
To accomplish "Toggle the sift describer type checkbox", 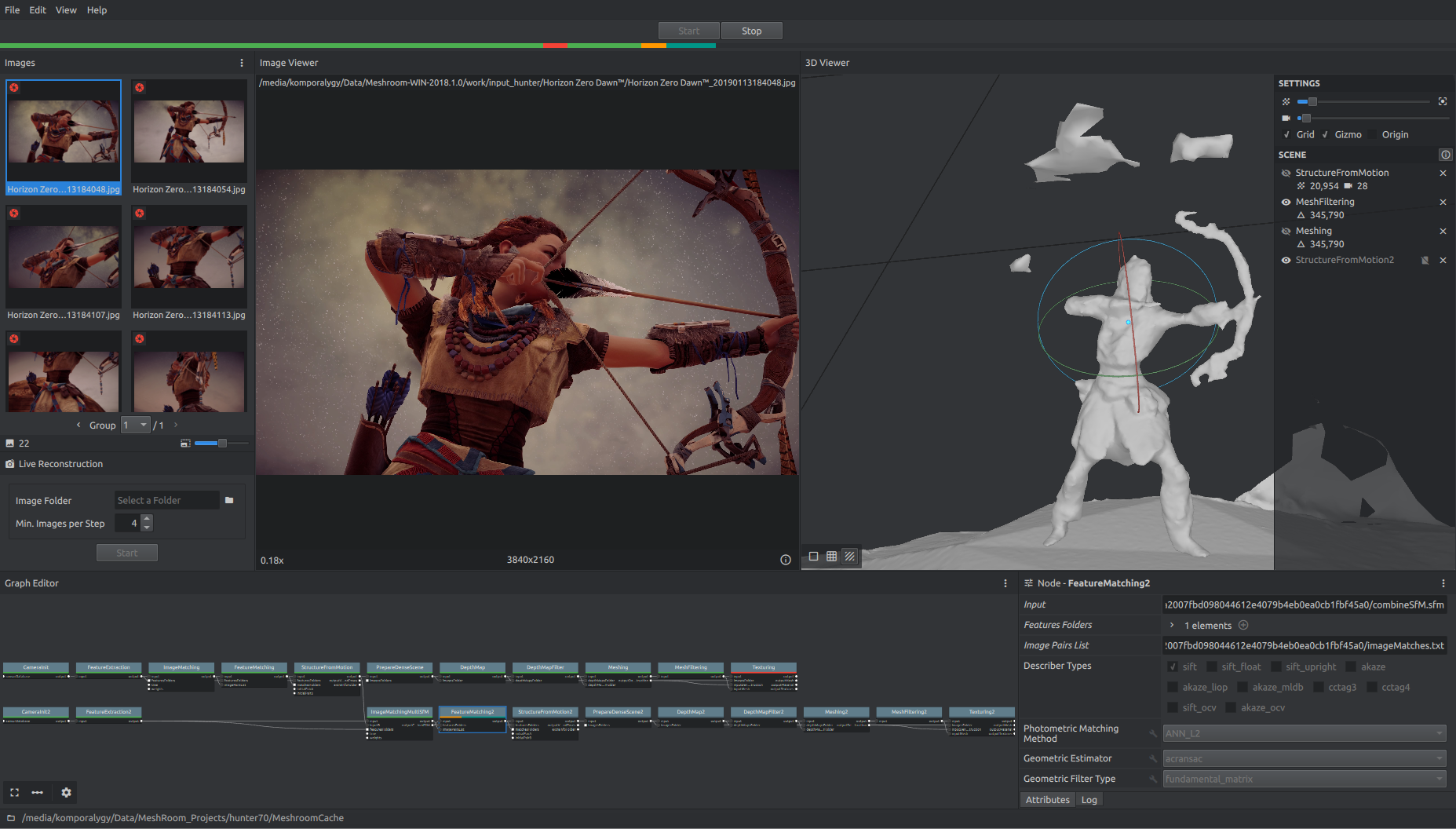I will coord(1173,666).
